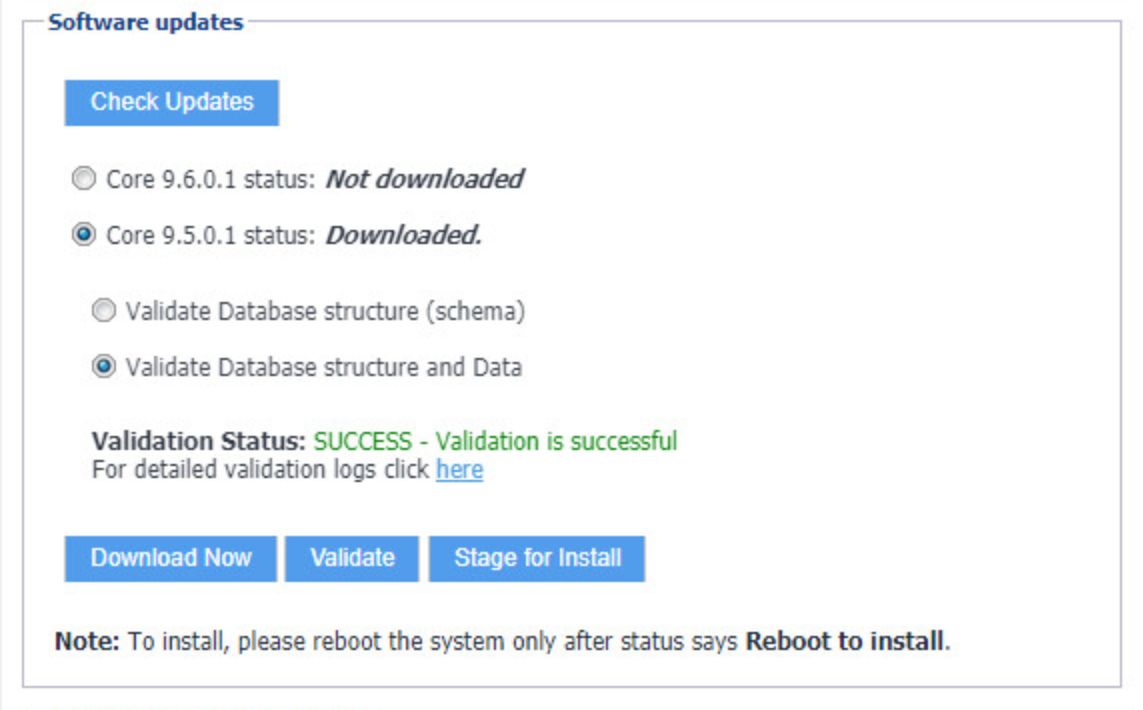Check for new software updates
1143x710 pixels.
pyautogui.click(x=171, y=101)
